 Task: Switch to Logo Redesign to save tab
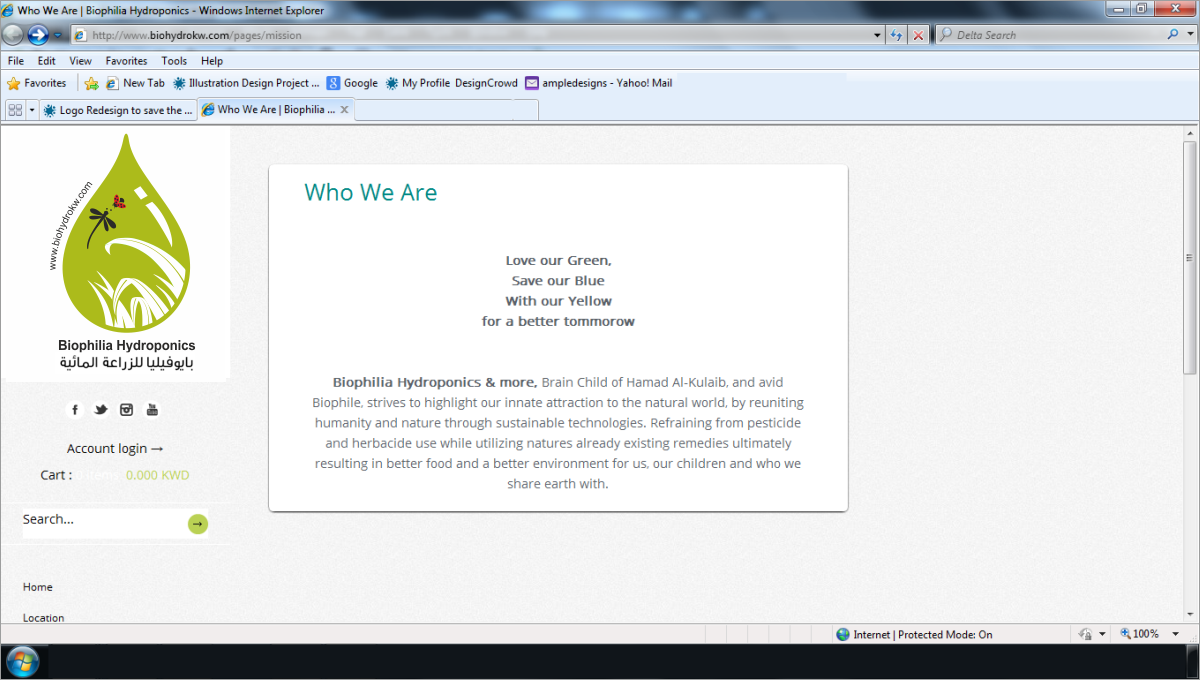pyautogui.click(x=118, y=110)
